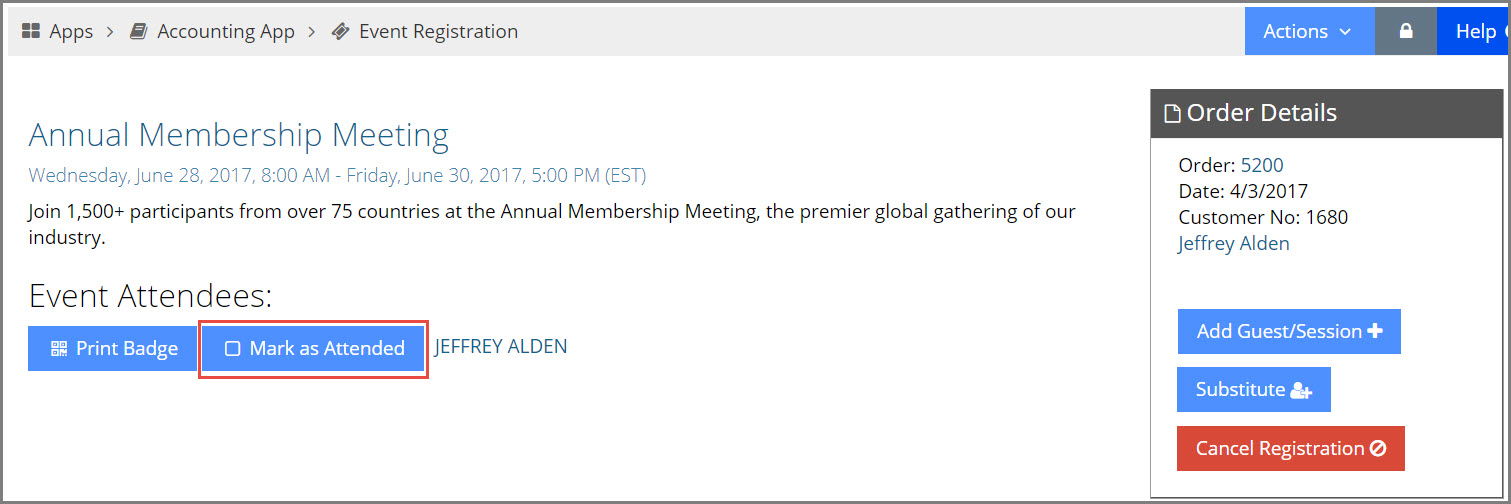Open the Help menu
Viewport: 1511px width, 504px height.
[1474, 32]
